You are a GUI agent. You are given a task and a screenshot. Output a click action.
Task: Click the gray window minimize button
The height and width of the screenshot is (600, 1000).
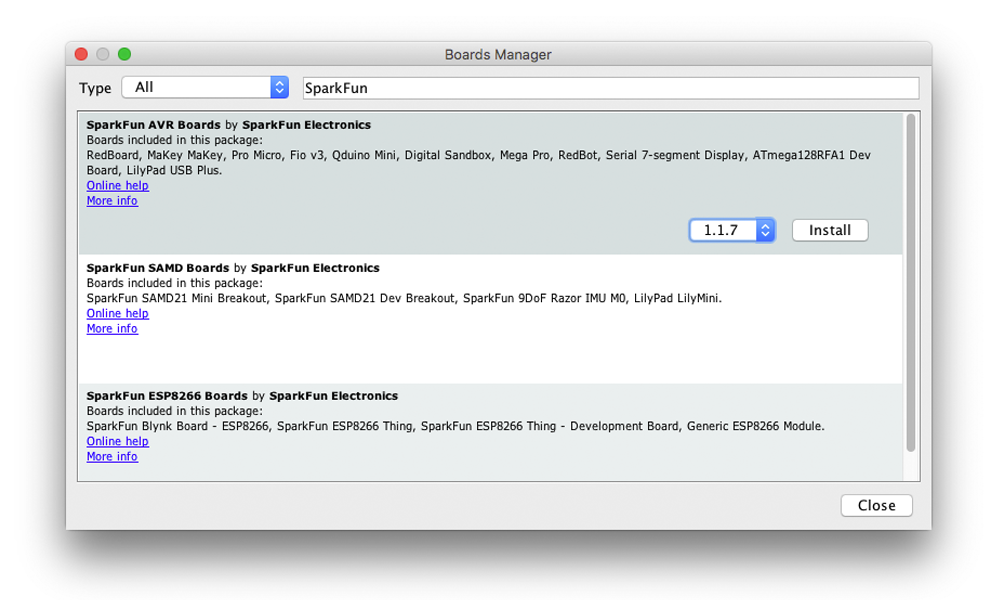[x=103, y=55]
